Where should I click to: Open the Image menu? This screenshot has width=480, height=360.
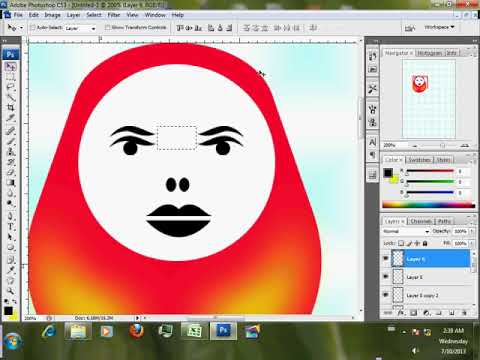(x=53, y=15)
